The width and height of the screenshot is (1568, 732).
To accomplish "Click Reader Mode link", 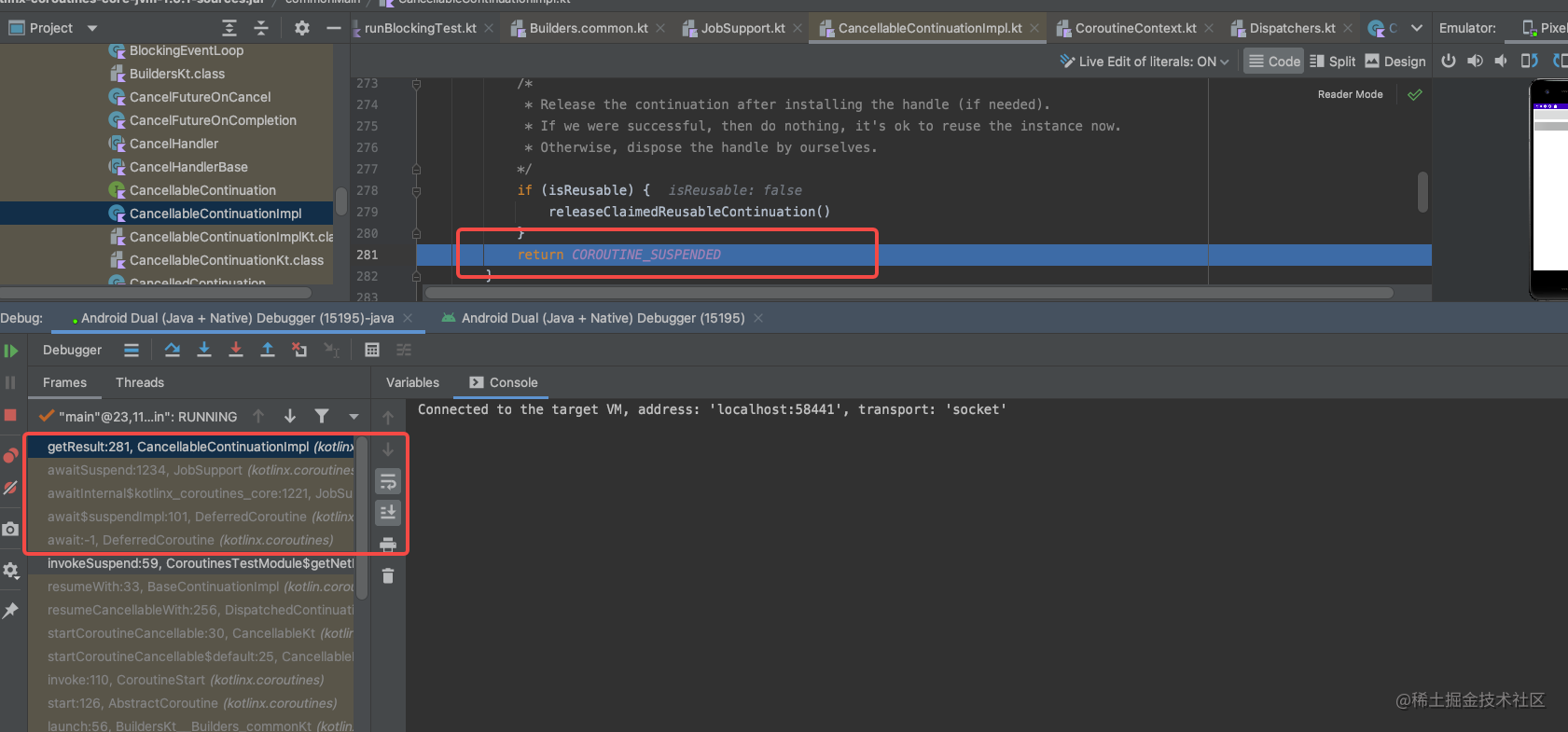I will coord(1350,94).
